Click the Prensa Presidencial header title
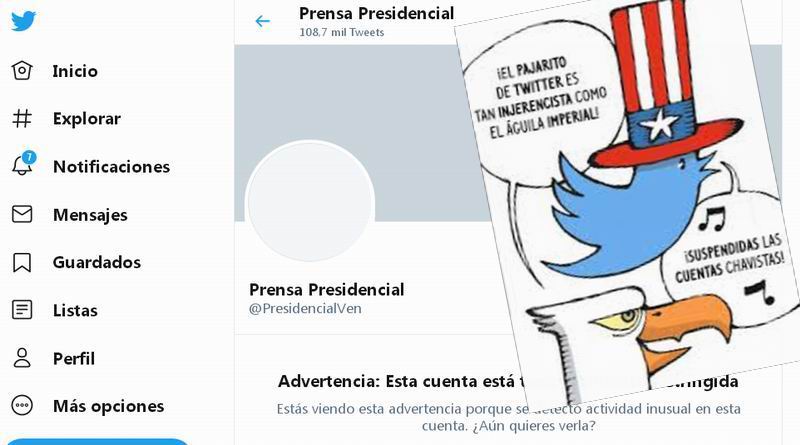This screenshot has height=445, width=800. 377,13
